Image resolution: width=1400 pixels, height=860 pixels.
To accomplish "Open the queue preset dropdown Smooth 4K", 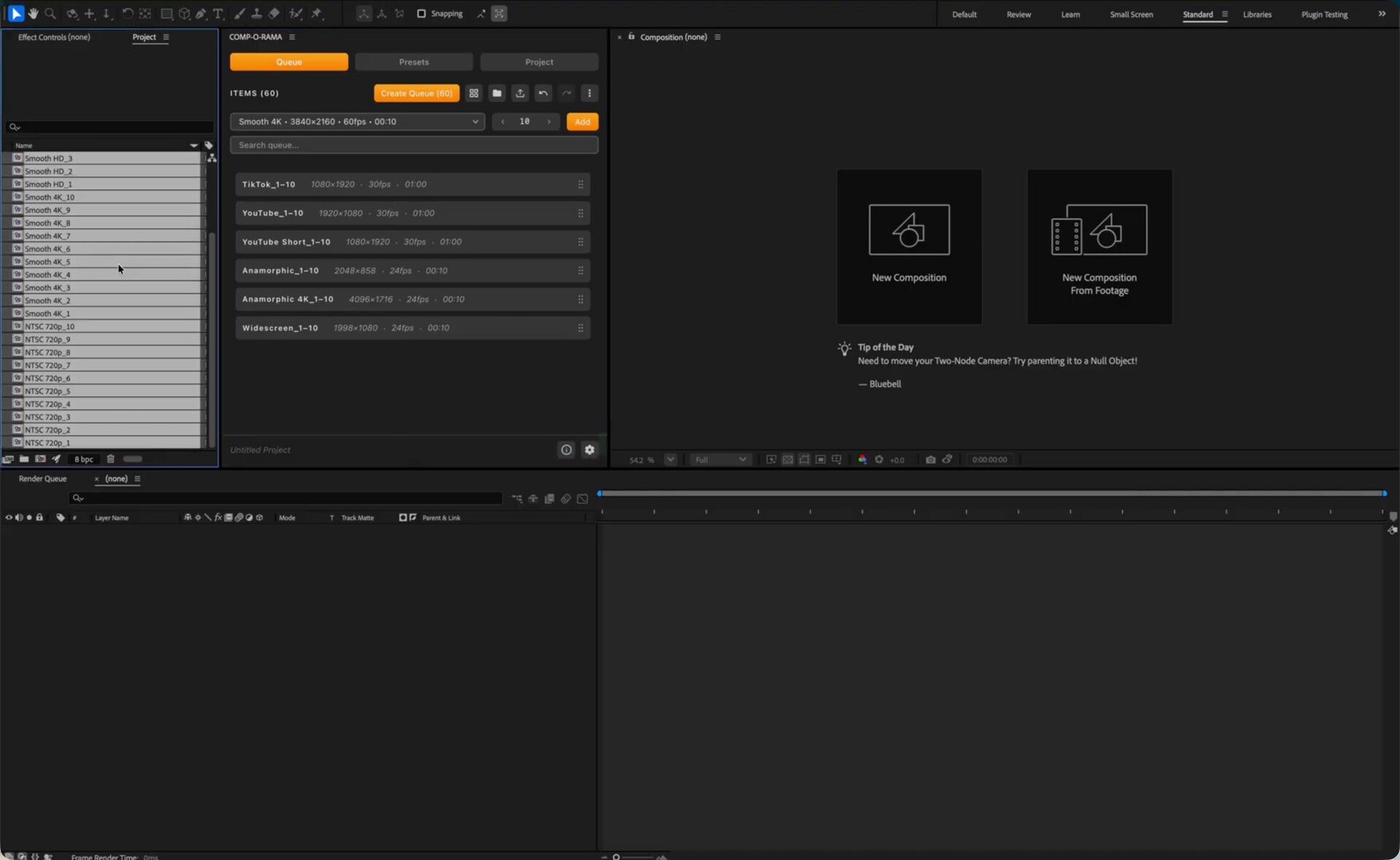I will click(x=357, y=122).
